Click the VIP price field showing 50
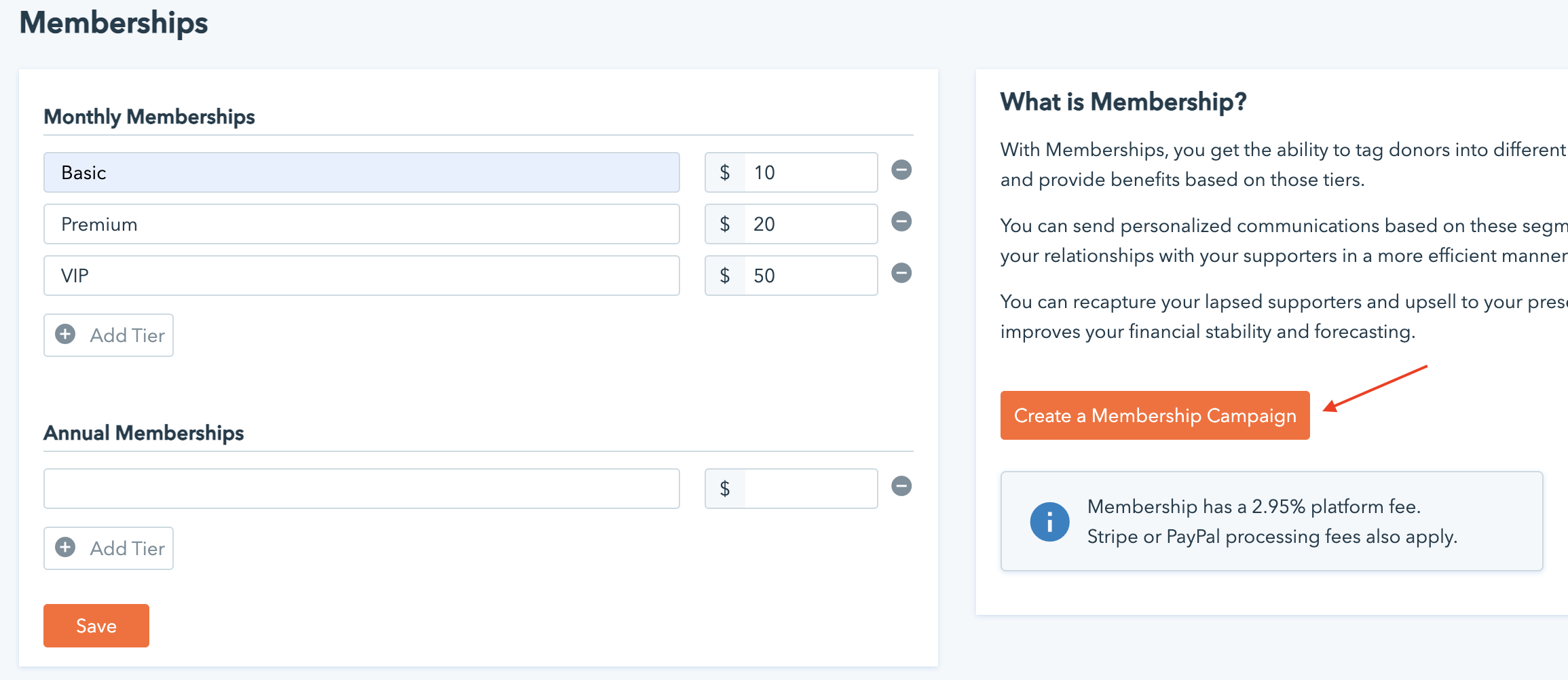The image size is (1568, 680). 809,276
